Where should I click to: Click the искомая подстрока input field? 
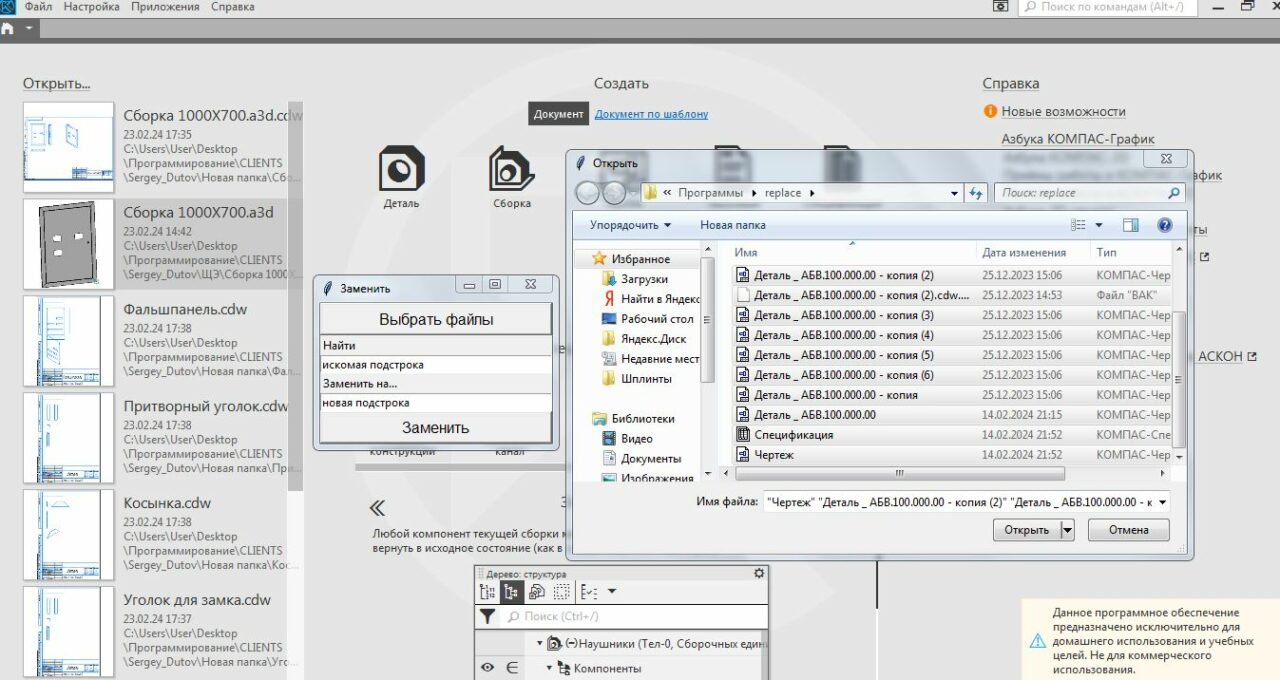[436, 365]
